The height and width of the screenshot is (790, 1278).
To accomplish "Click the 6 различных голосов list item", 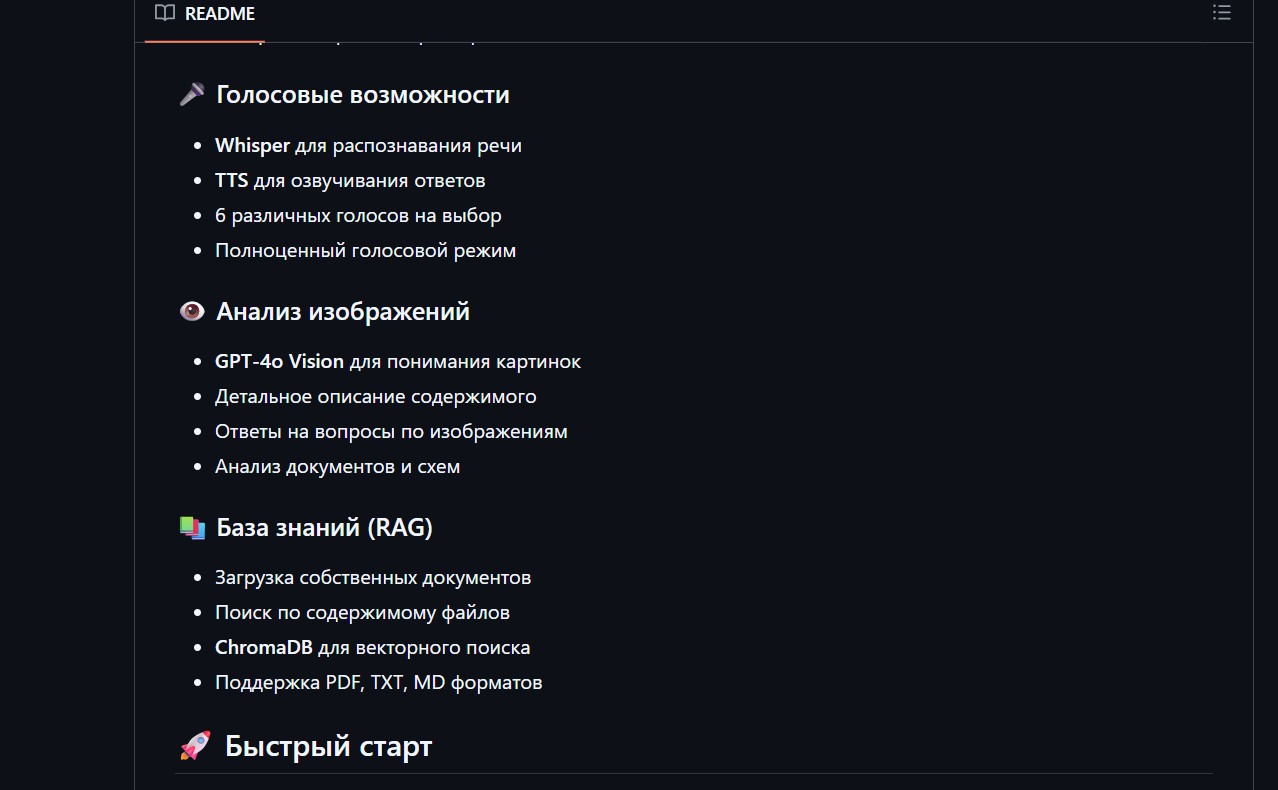I will point(358,216).
